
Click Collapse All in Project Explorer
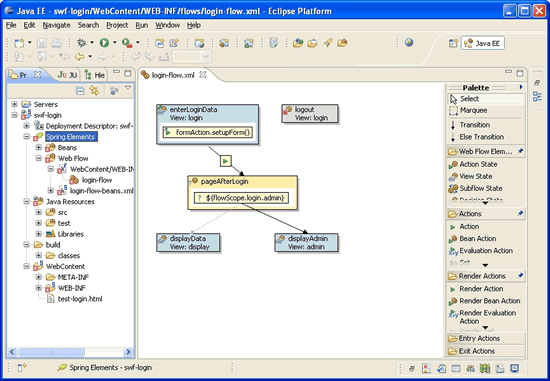pos(80,91)
